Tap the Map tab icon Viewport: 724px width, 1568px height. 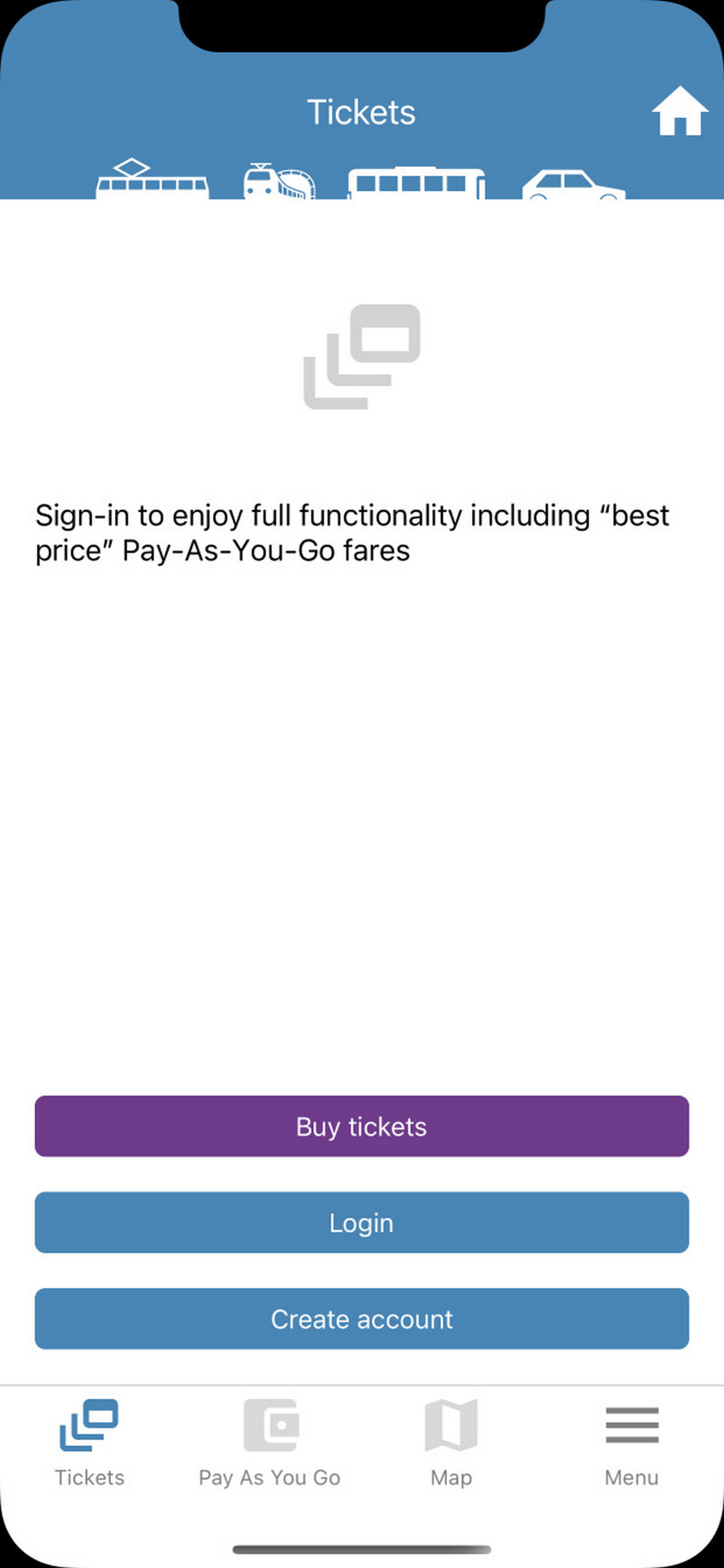pyautogui.click(x=451, y=1425)
